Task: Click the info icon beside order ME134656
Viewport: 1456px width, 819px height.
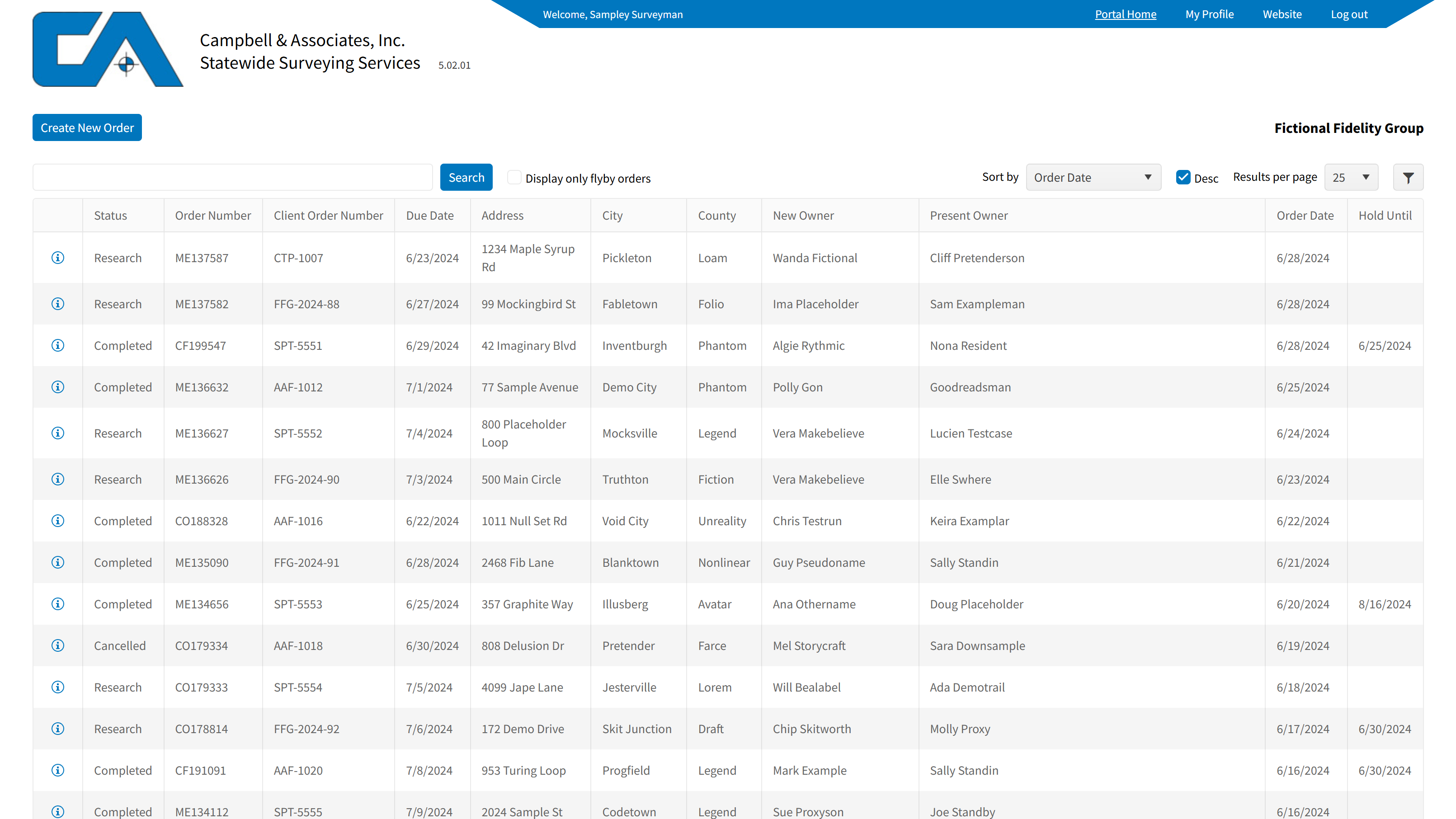Action: pyautogui.click(x=58, y=604)
